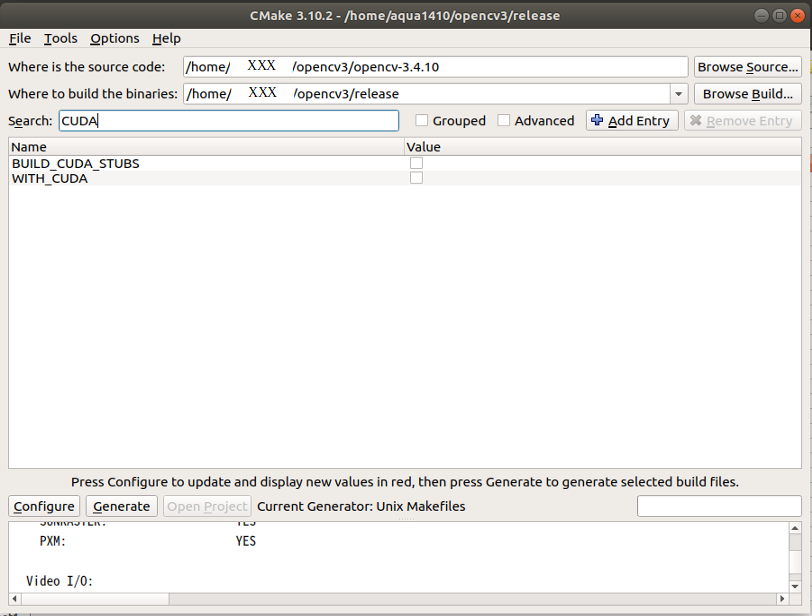Click the Browse Build button
This screenshot has width=812, height=616.
(747, 94)
